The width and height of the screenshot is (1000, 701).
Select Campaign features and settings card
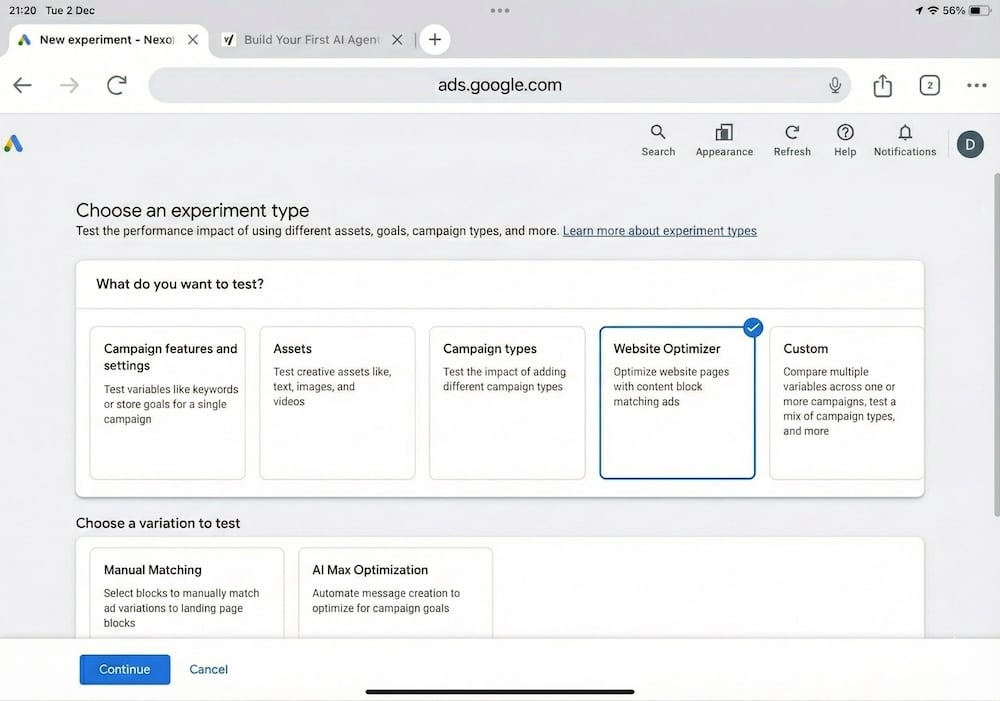(x=167, y=402)
